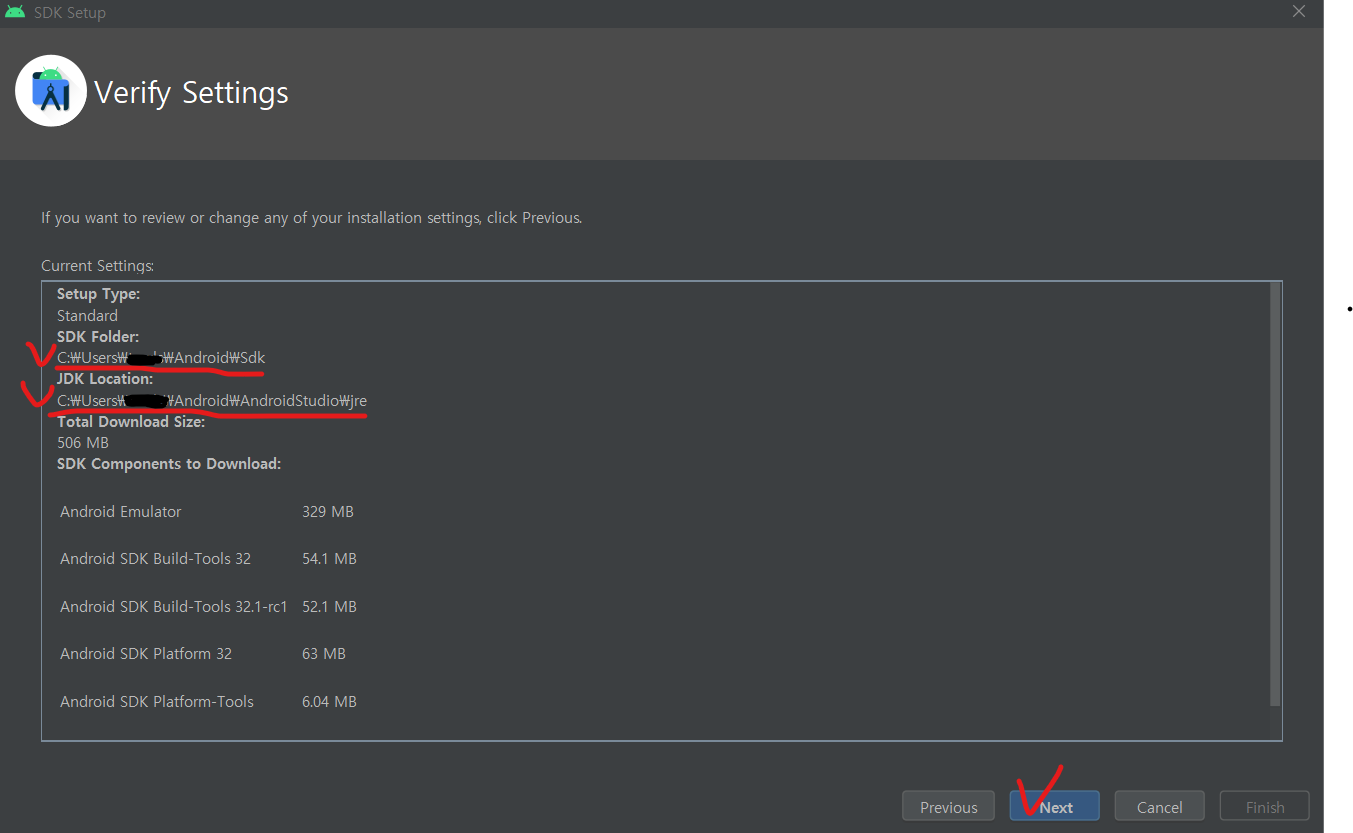Select Android SDK Build-Tools 32.1-rc1 row
Viewport: 1353px width, 833px height.
[208, 606]
